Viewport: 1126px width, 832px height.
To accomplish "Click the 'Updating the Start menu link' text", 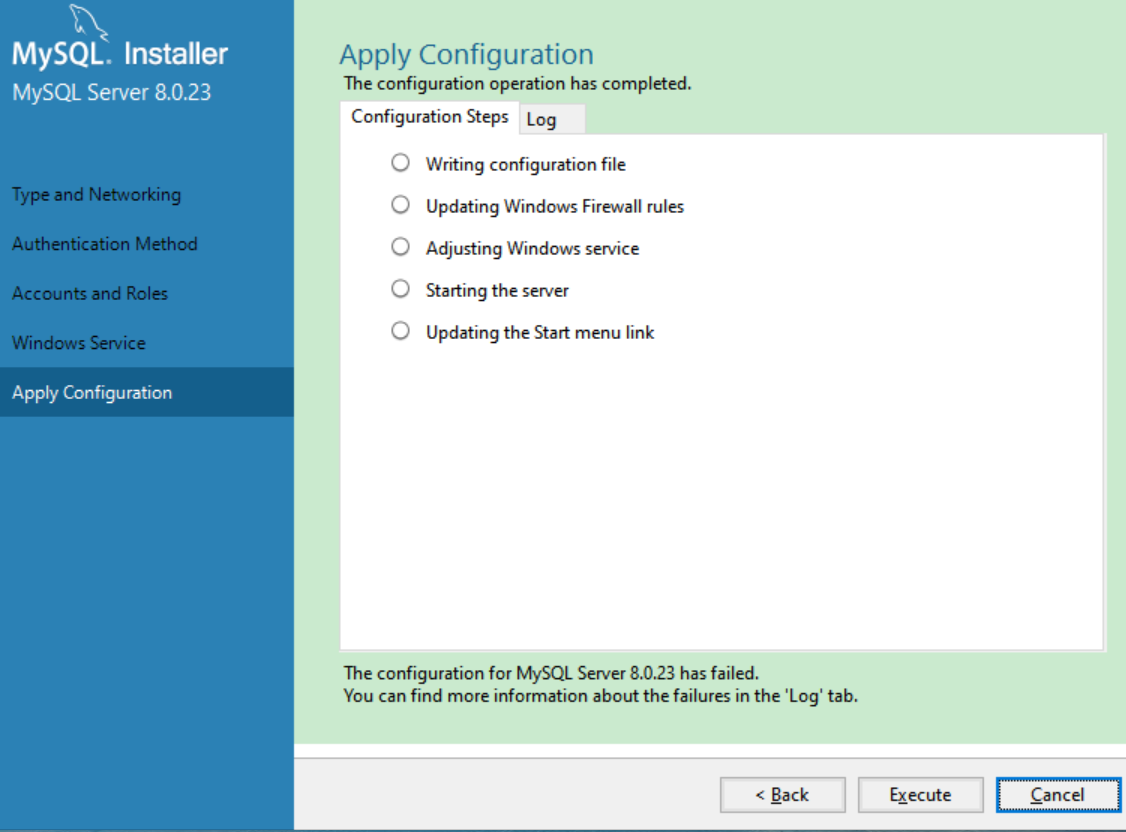I will pos(540,332).
